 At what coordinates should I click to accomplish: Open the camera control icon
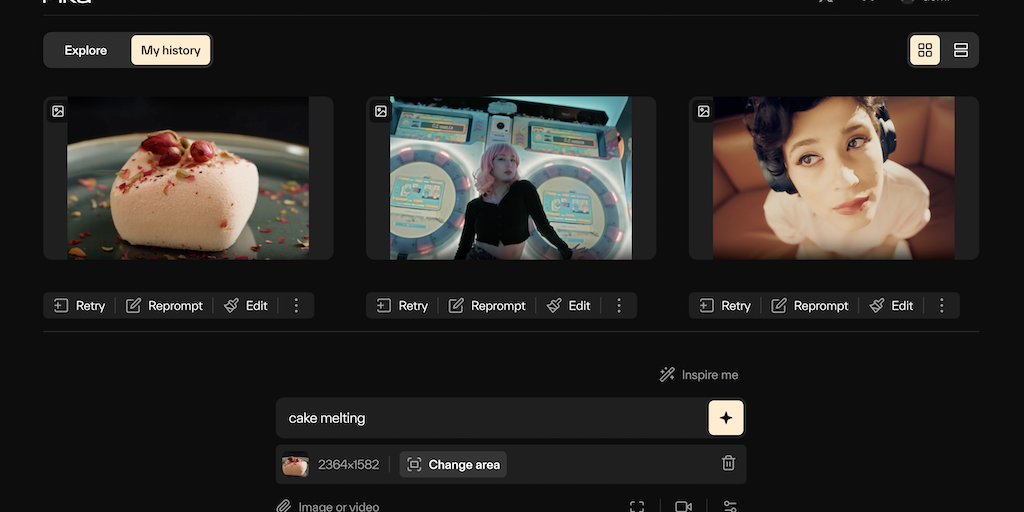683,506
